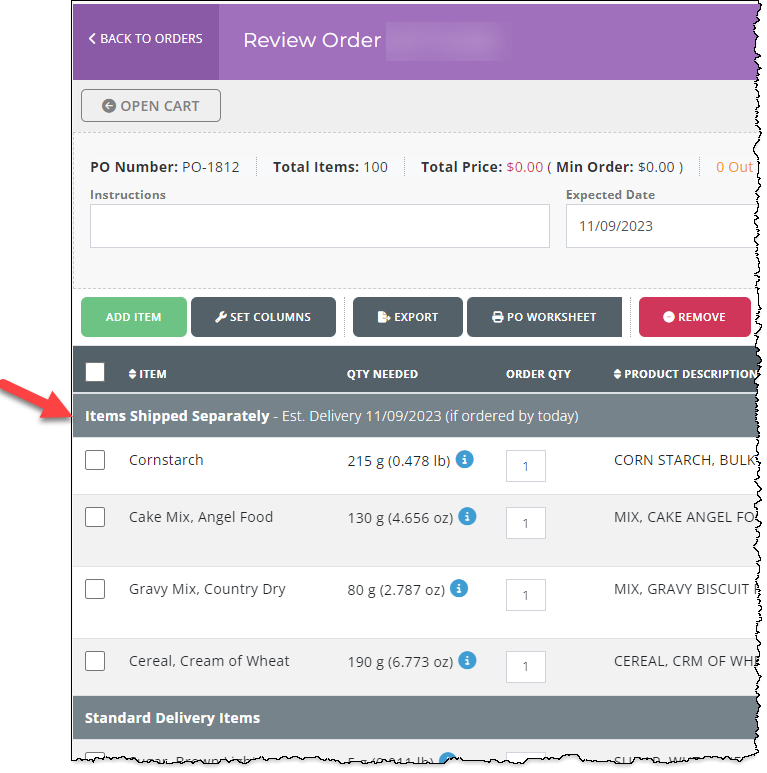Open the cart
Image resolution: width=767 pixels, height=773 pixels.
151,105
